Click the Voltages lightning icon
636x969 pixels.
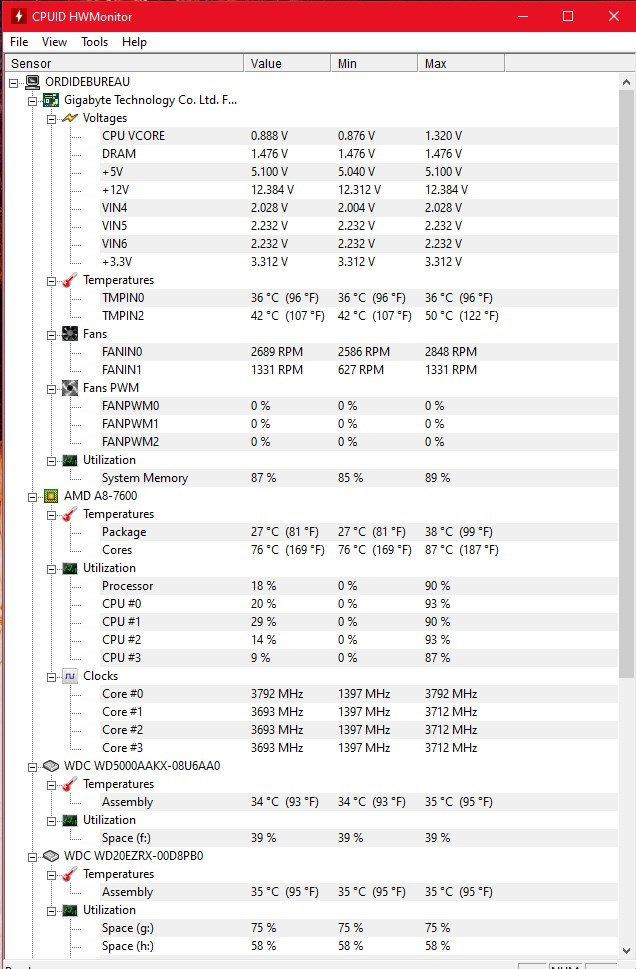69,118
